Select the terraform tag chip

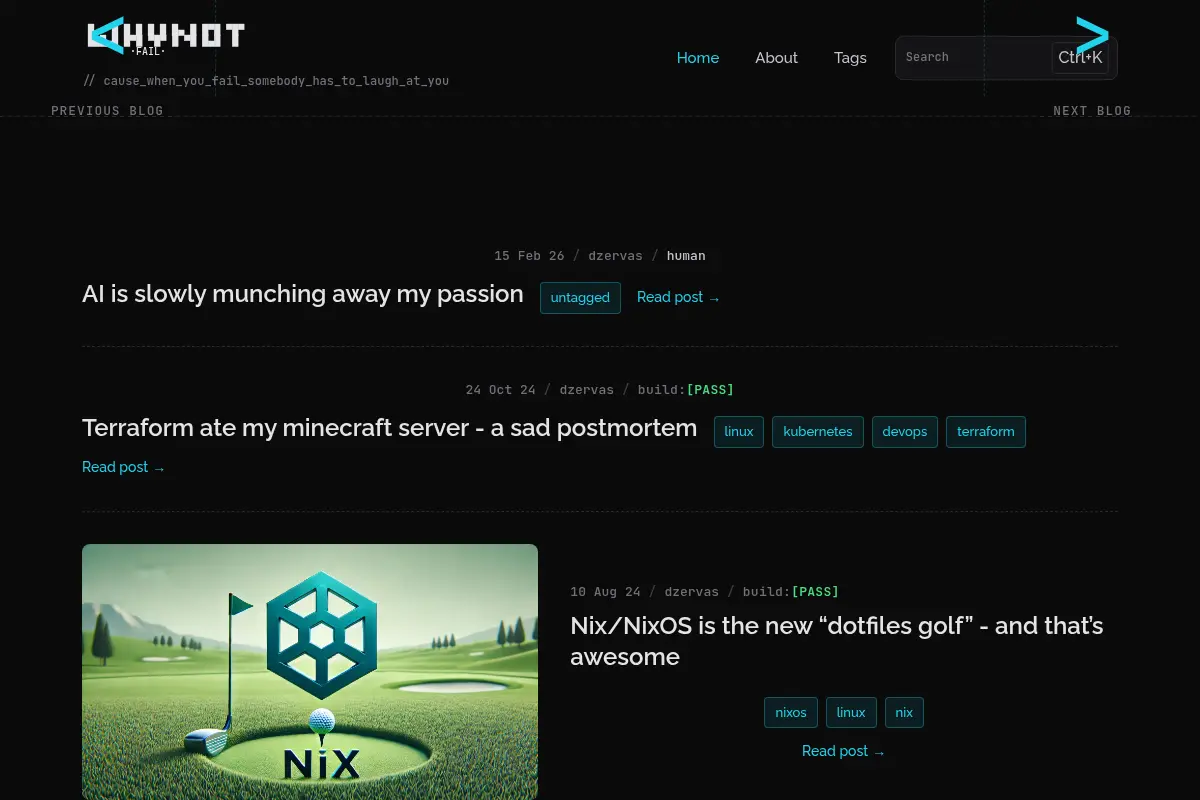pos(986,432)
